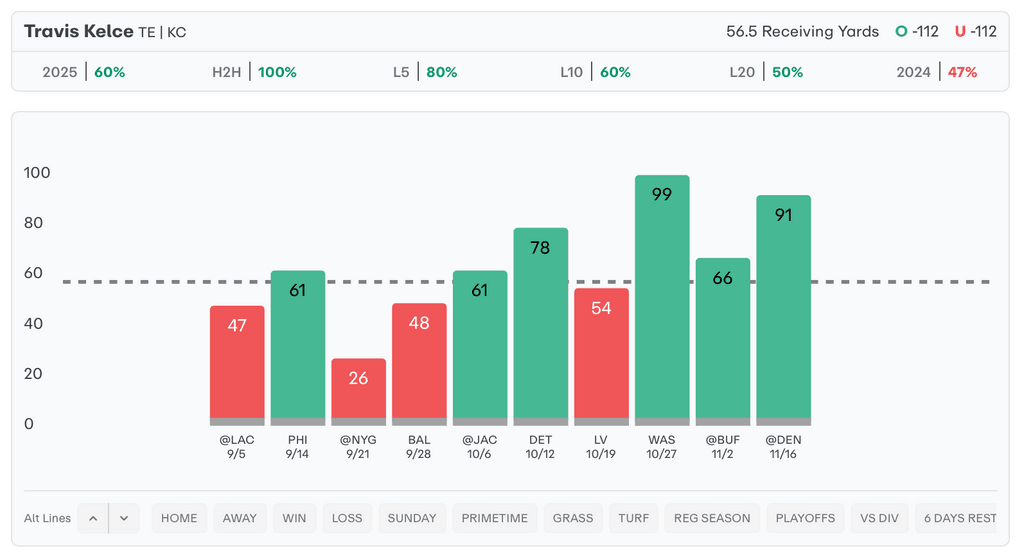Show the L20 hit rate split
This screenshot has width=1024, height=560.
766,72
